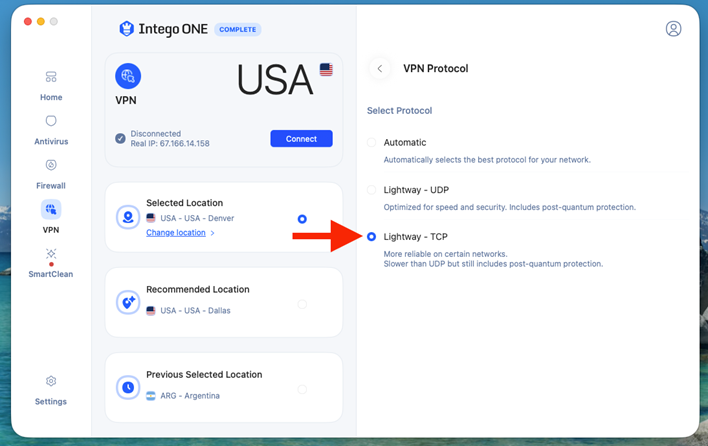Open the Antivirus shield section
Screen dimensions: 708x446
coord(51,130)
